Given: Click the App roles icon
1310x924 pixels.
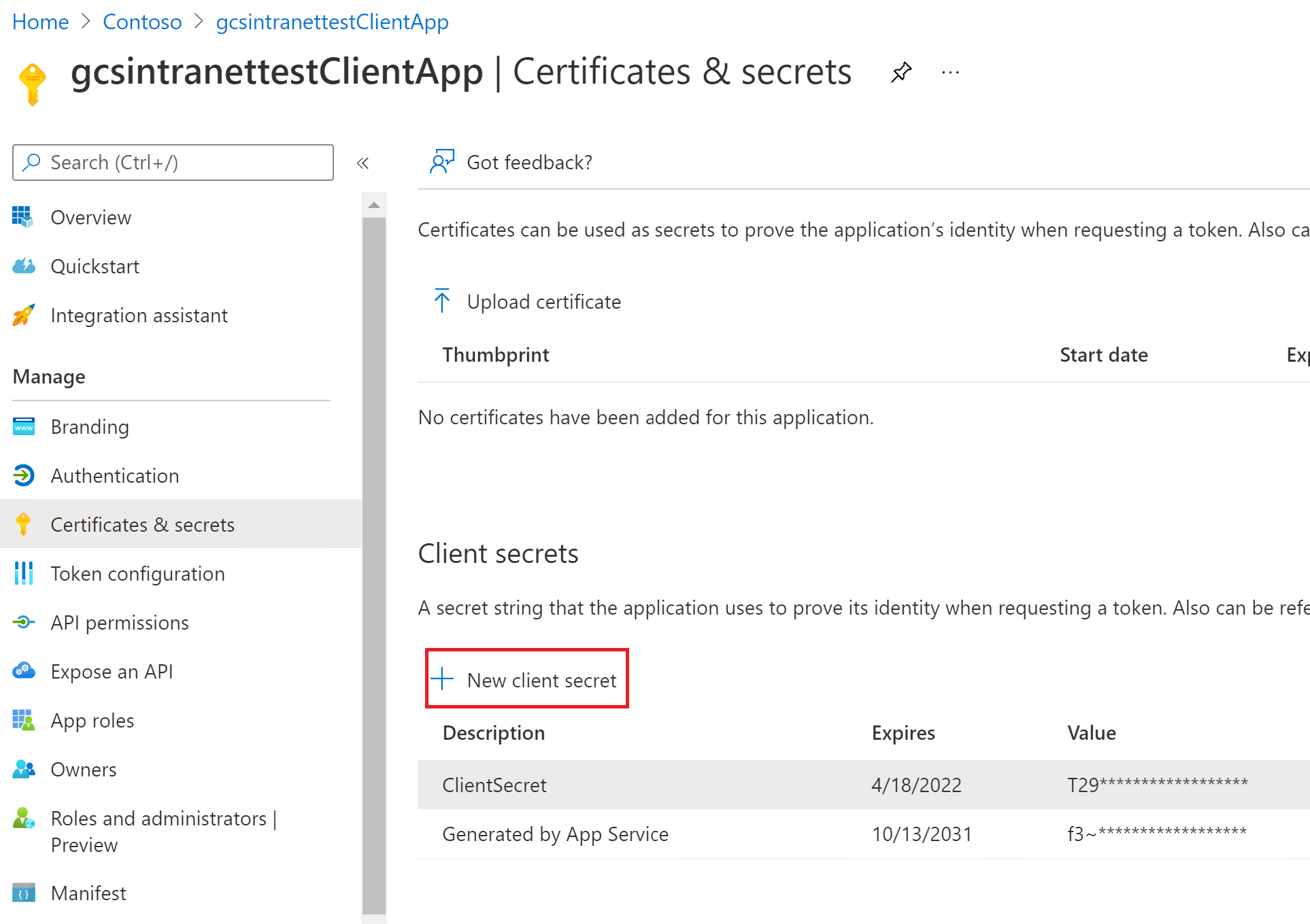Looking at the screenshot, I should pos(24,720).
